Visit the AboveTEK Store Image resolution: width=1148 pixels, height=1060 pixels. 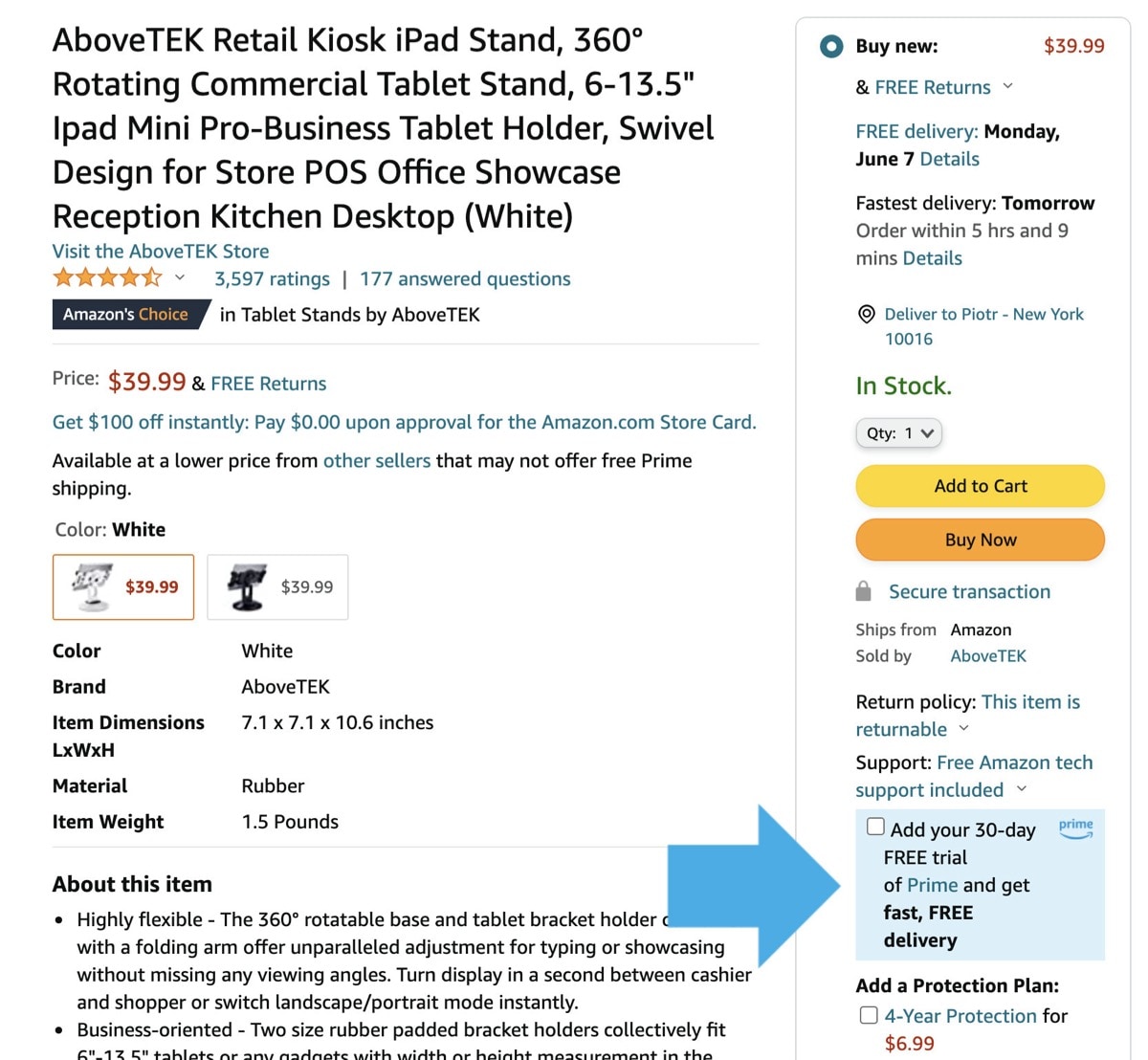click(x=160, y=251)
